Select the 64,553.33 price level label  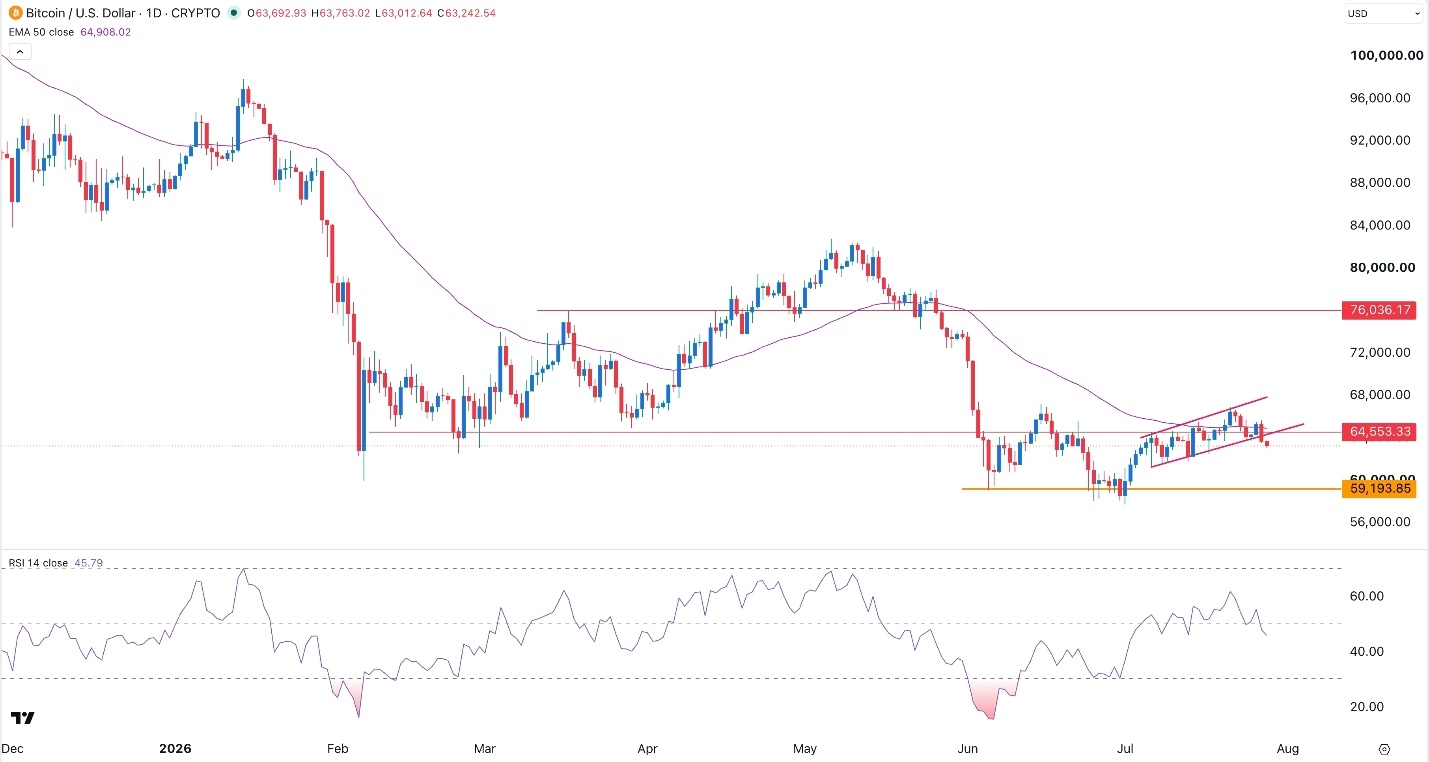[1380, 432]
